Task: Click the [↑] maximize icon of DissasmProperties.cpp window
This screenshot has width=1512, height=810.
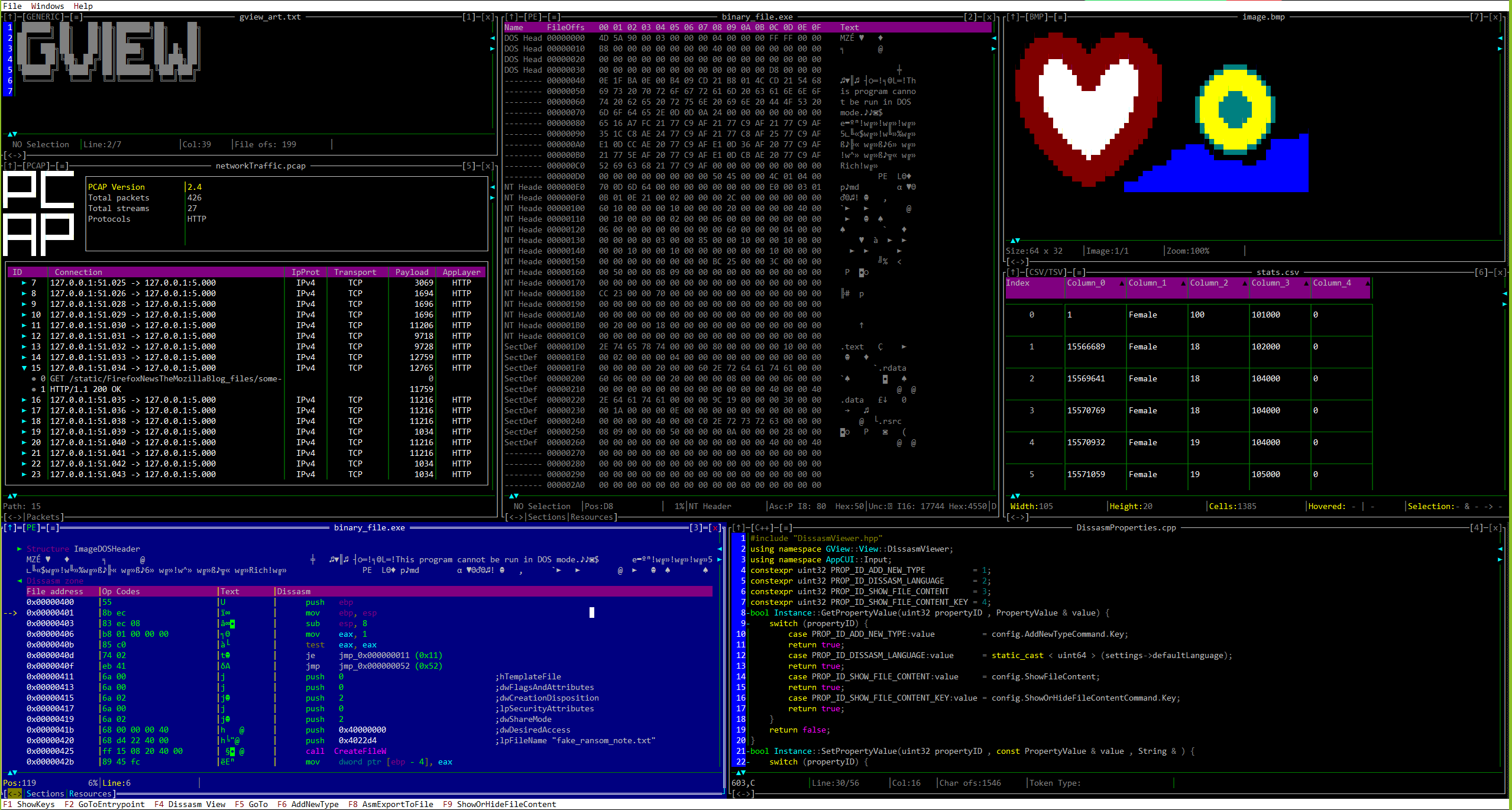Action: coord(739,528)
